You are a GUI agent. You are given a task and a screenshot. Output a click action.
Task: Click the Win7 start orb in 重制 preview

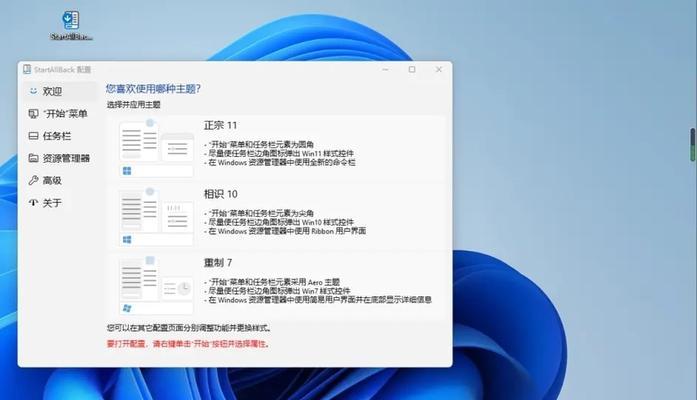point(127,308)
